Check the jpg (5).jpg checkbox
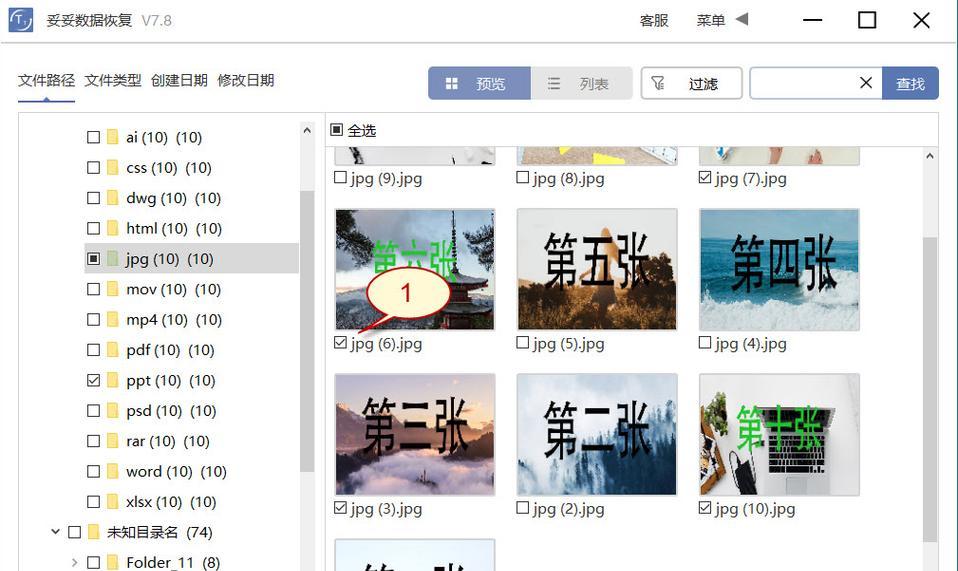Image resolution: width=958 pixels, height=571 pixels. (x=522, y=343)
